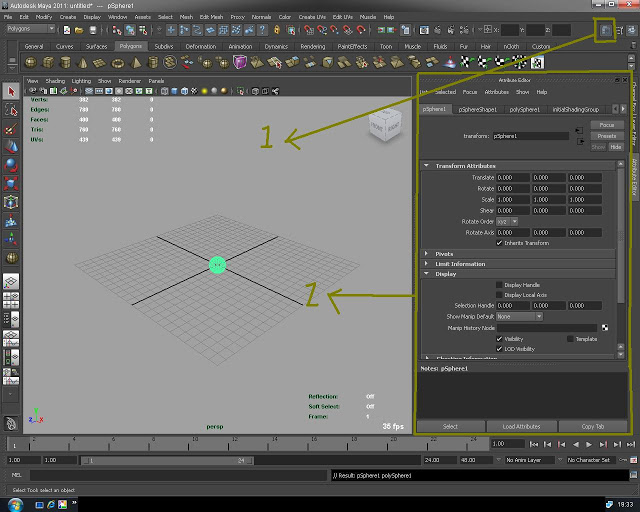Switch to the Animation shelf tab
The image size is (640, 512).
point(240,47)
